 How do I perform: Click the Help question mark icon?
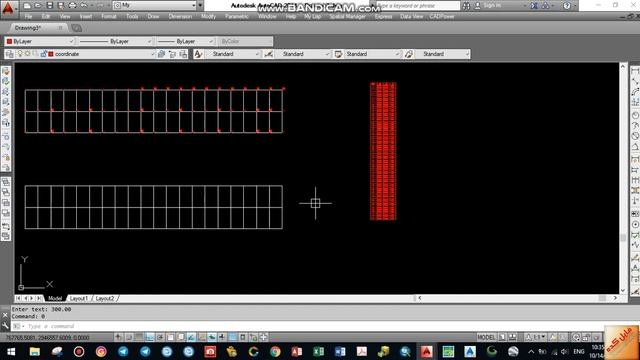point(567,6)
